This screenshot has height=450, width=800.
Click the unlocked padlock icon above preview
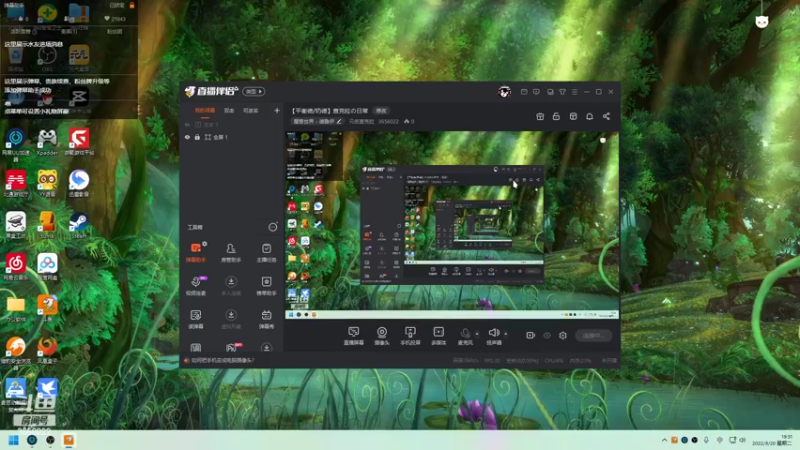click(556, 116)
